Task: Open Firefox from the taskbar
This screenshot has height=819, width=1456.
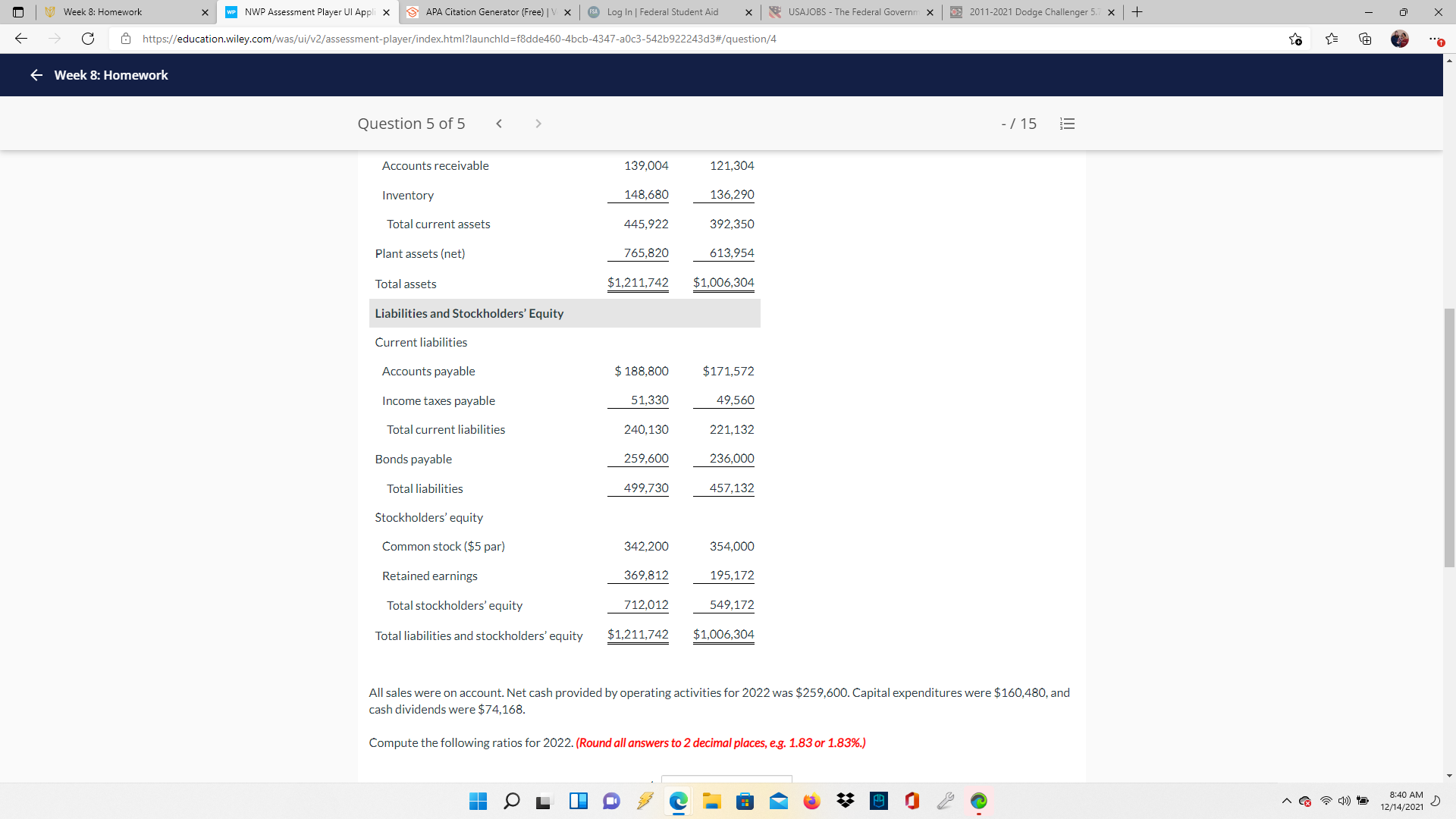Action: [x=811, y=801]
